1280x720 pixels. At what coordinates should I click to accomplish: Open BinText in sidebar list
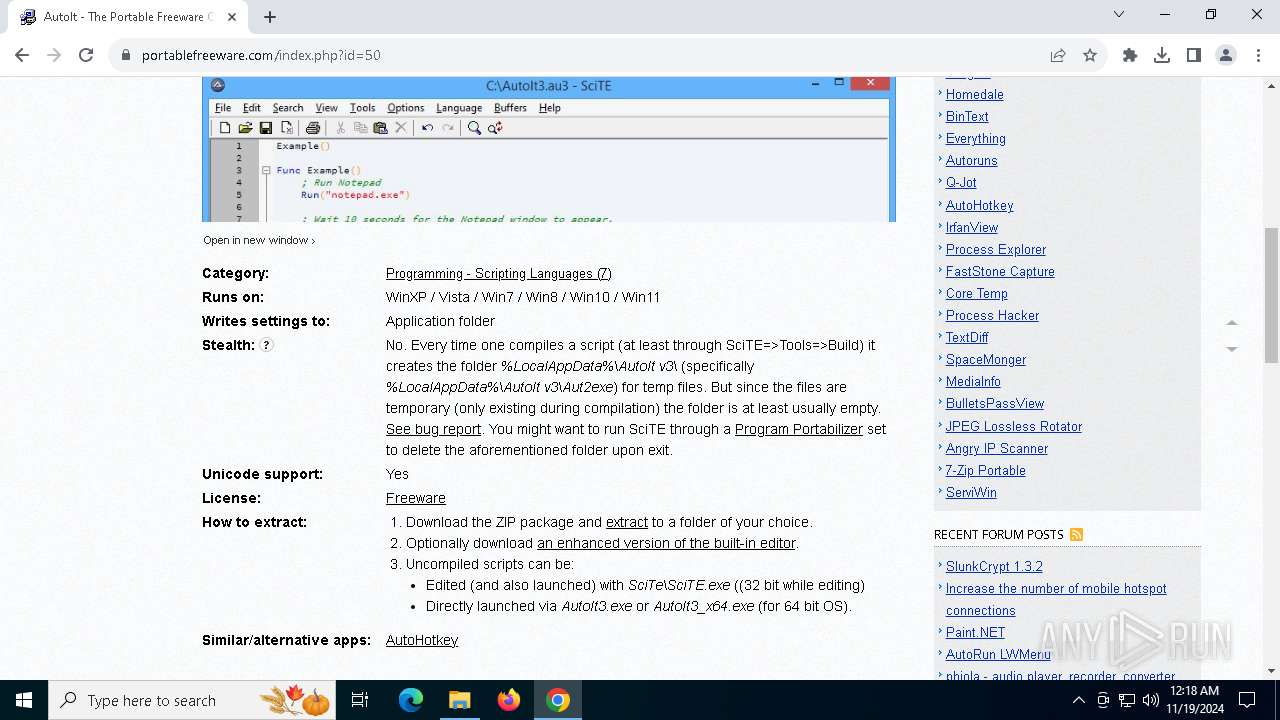[x=967, y=116]
